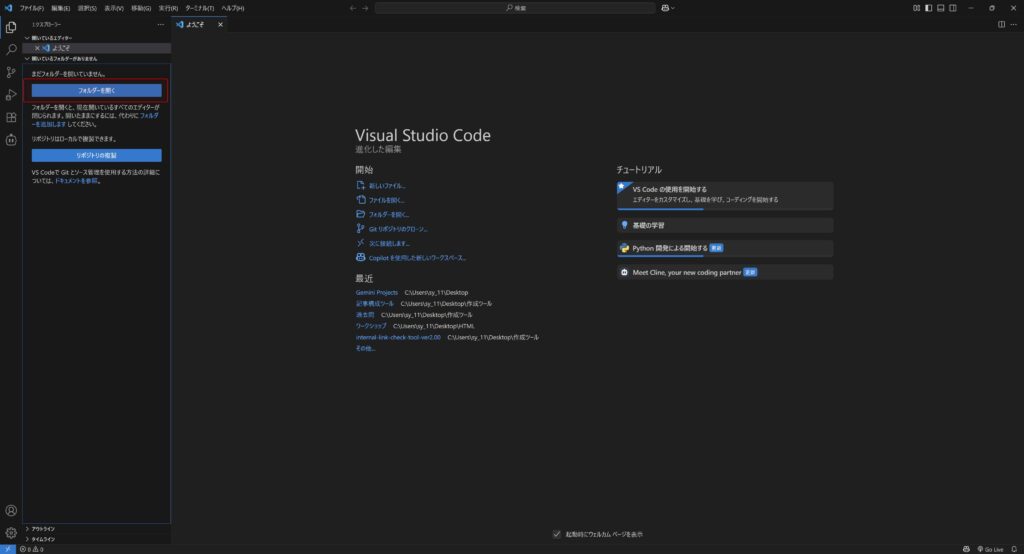Toggle the primary side bar visibility

click(x=928, y=8)
